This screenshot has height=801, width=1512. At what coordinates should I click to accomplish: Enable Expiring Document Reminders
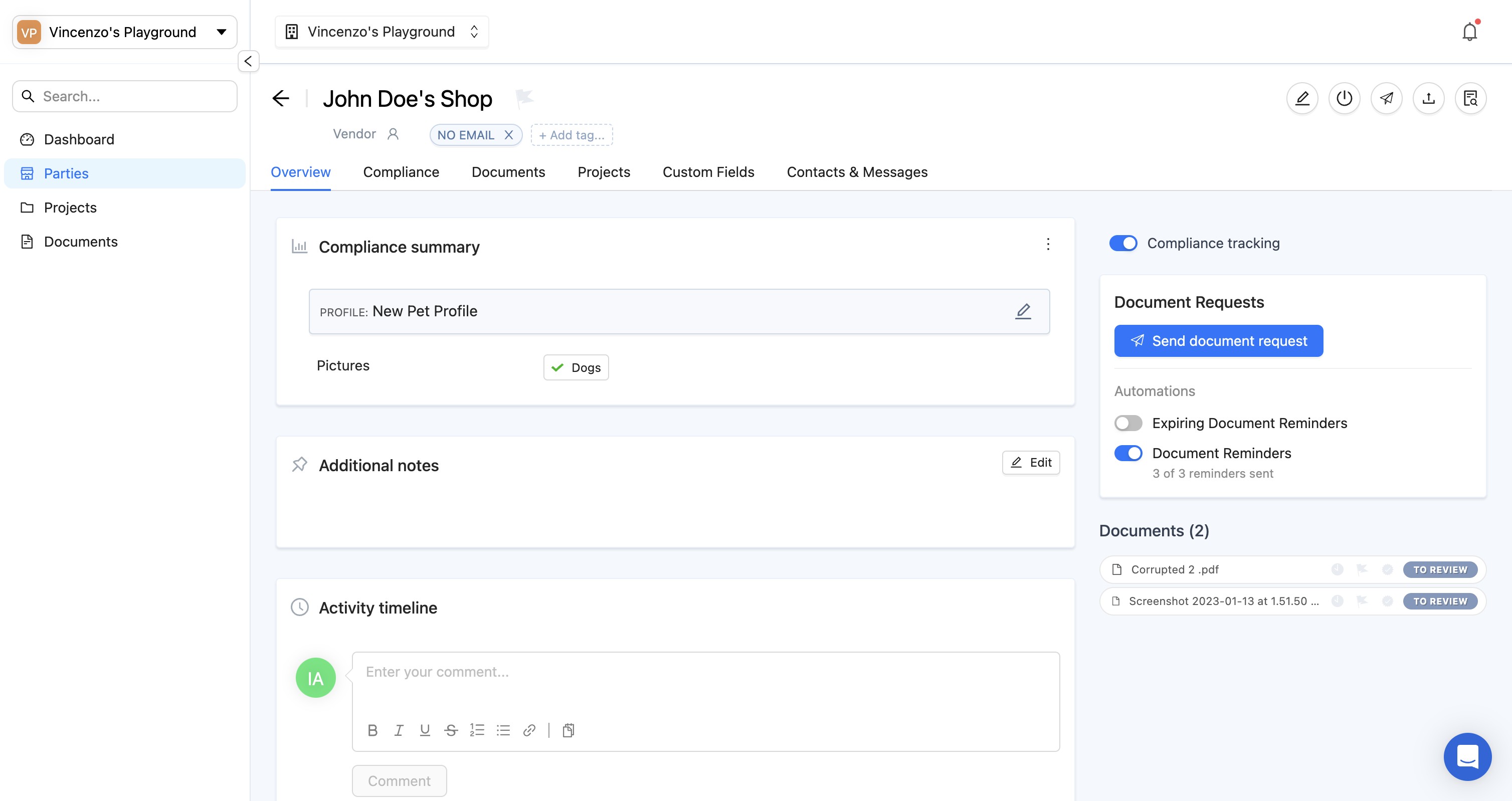(1127, 423)
